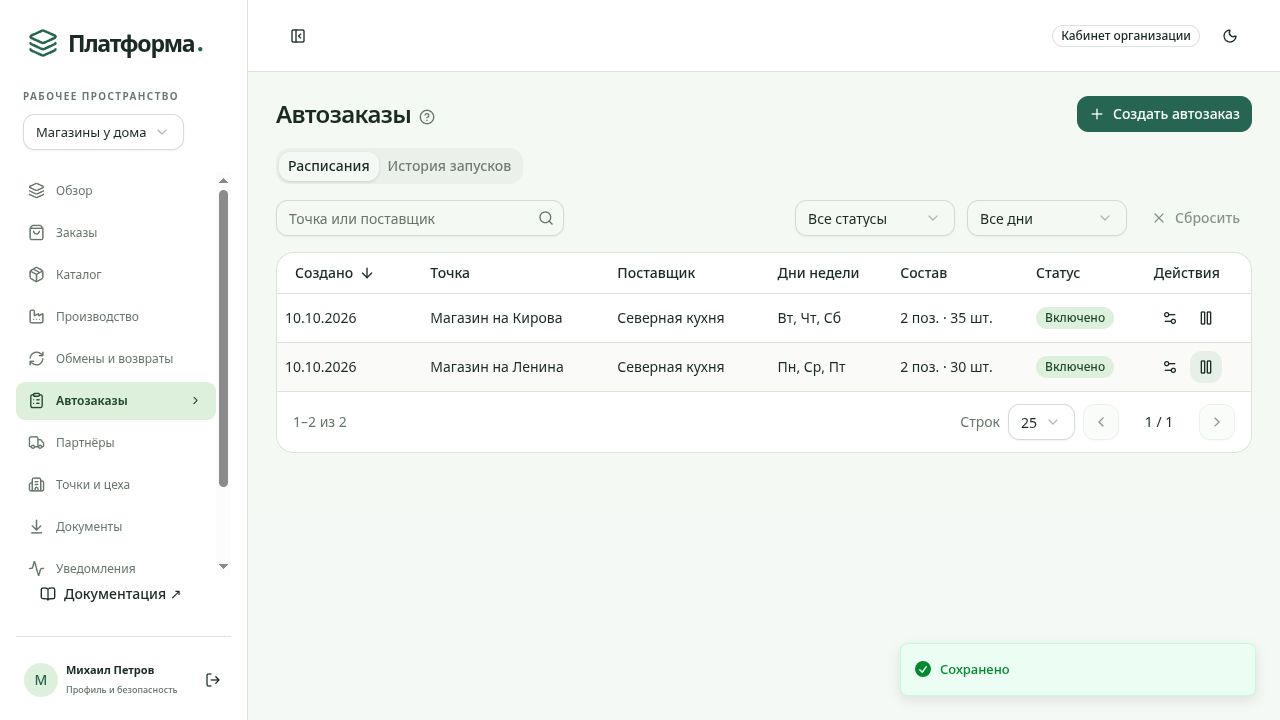The width and height of the screenshot is (1280, 720).
Task: Open rows per page dropdown 25
Action: pos(1041,422)
